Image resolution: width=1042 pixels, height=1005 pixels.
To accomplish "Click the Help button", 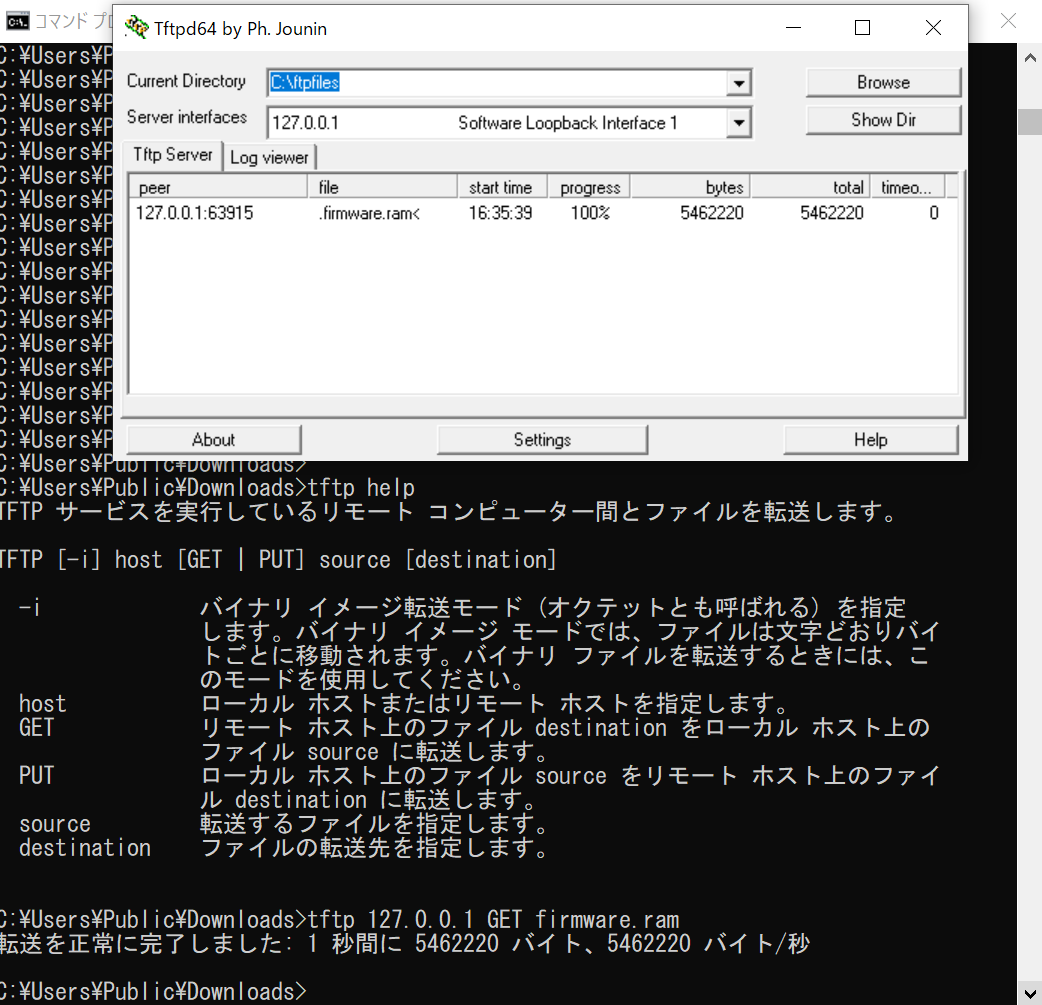I will click(870, 439).
